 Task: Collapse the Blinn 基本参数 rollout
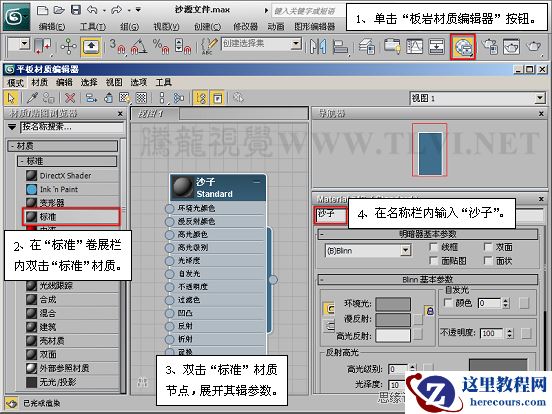point(428,280)
